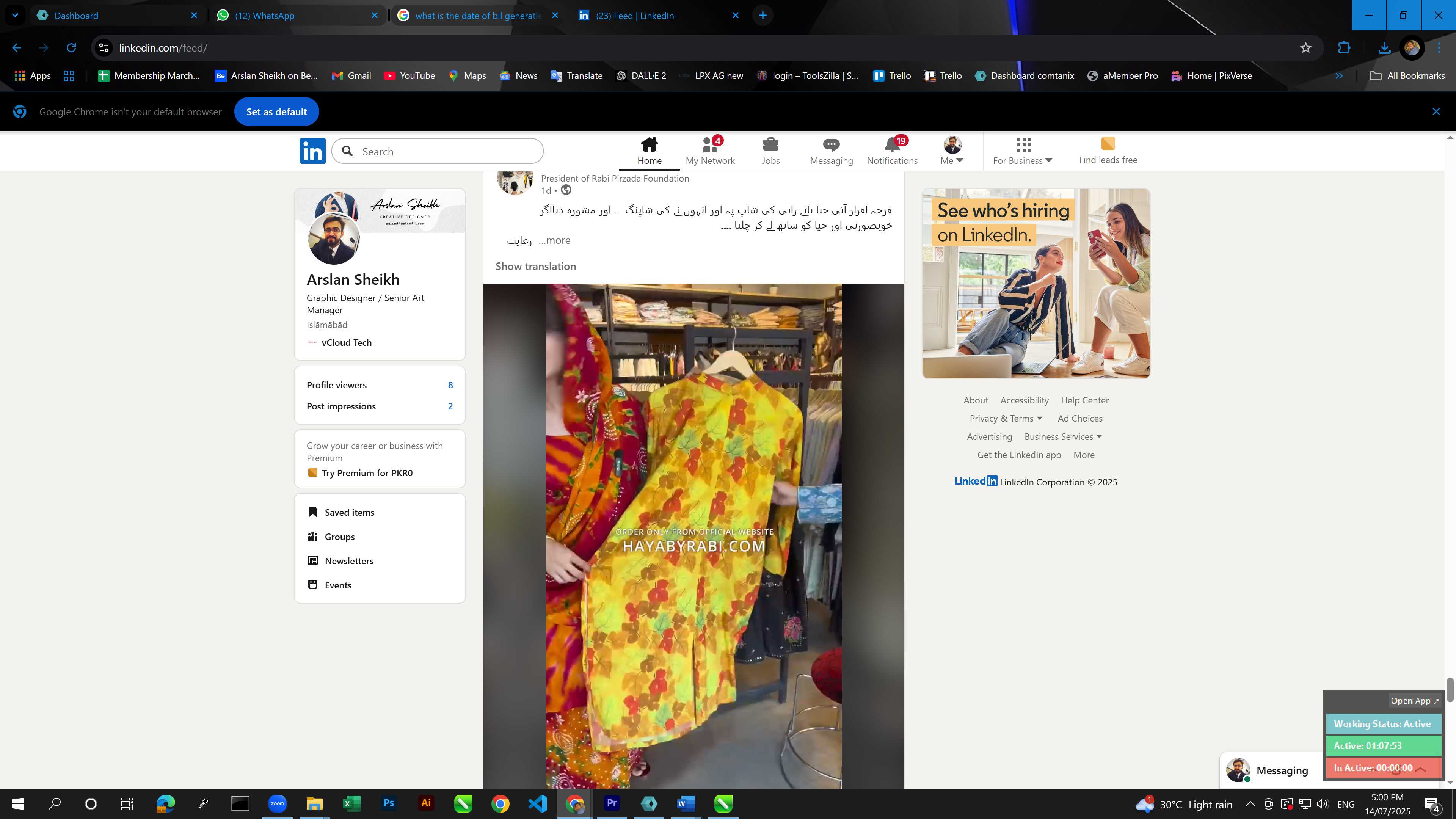Open a new browser tab

tap(763, 15)
